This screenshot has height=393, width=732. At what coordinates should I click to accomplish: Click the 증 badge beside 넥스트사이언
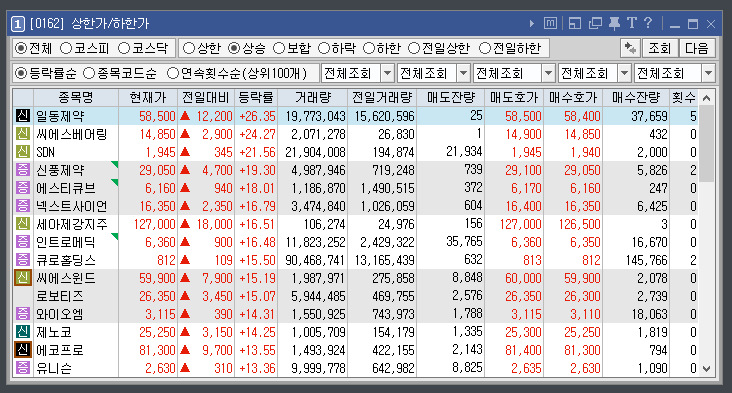(x=23, y=206)
